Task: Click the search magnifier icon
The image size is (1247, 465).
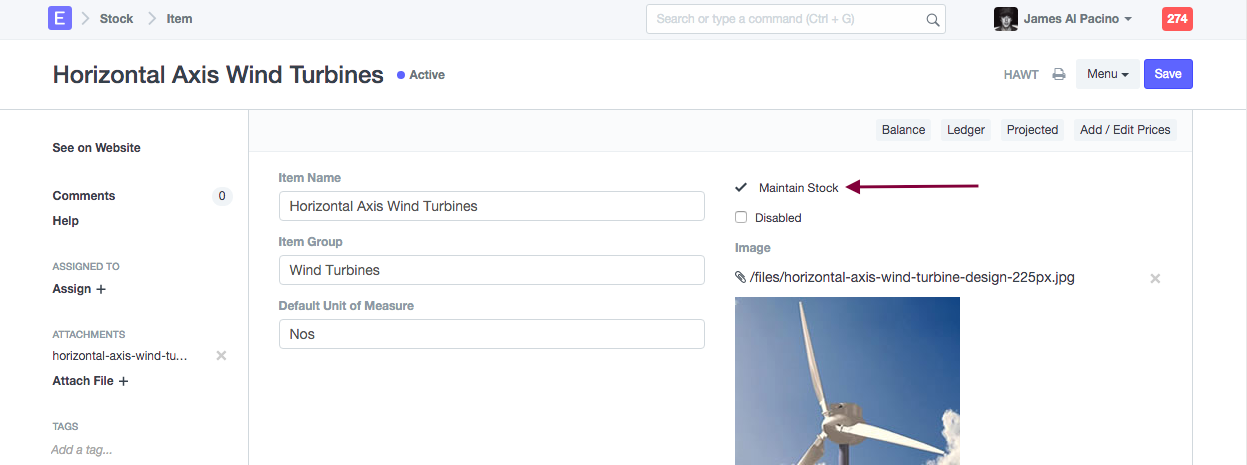Action: coord(932,20)
